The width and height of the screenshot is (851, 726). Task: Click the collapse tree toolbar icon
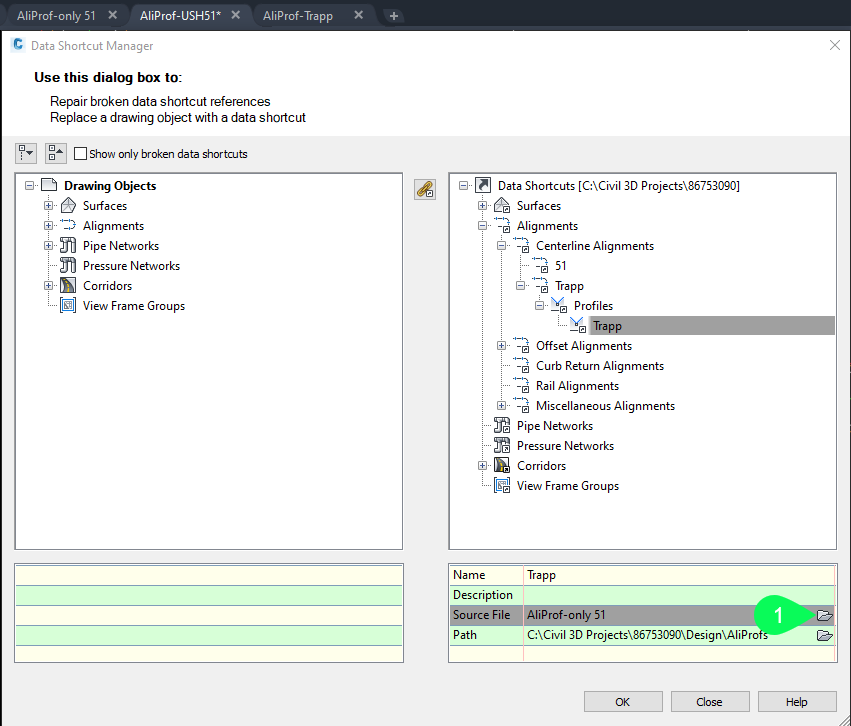[56, 153]
